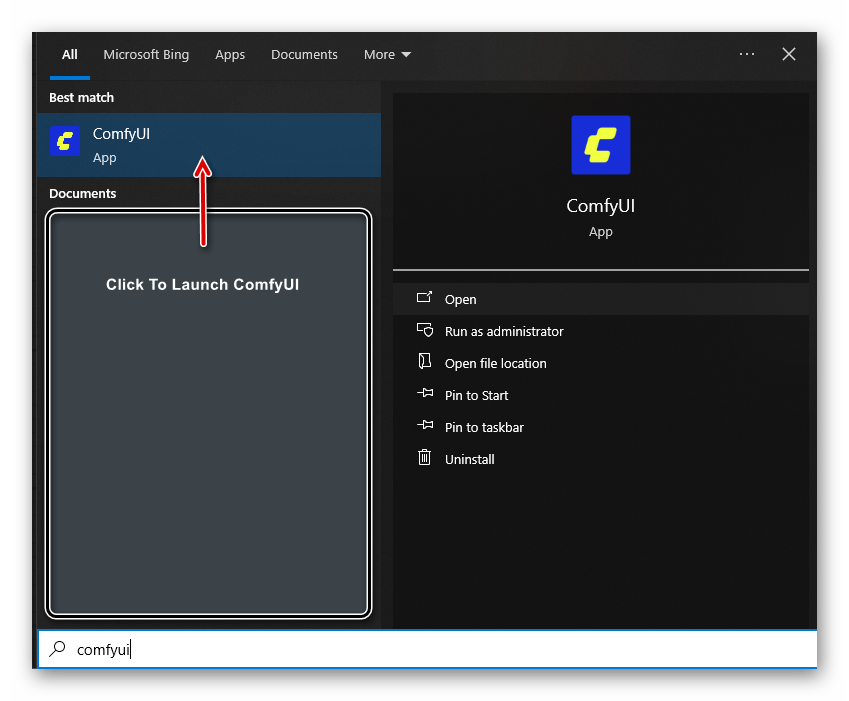Click the Open file location folder icon

pyautogui.click(x=425, y=362)
